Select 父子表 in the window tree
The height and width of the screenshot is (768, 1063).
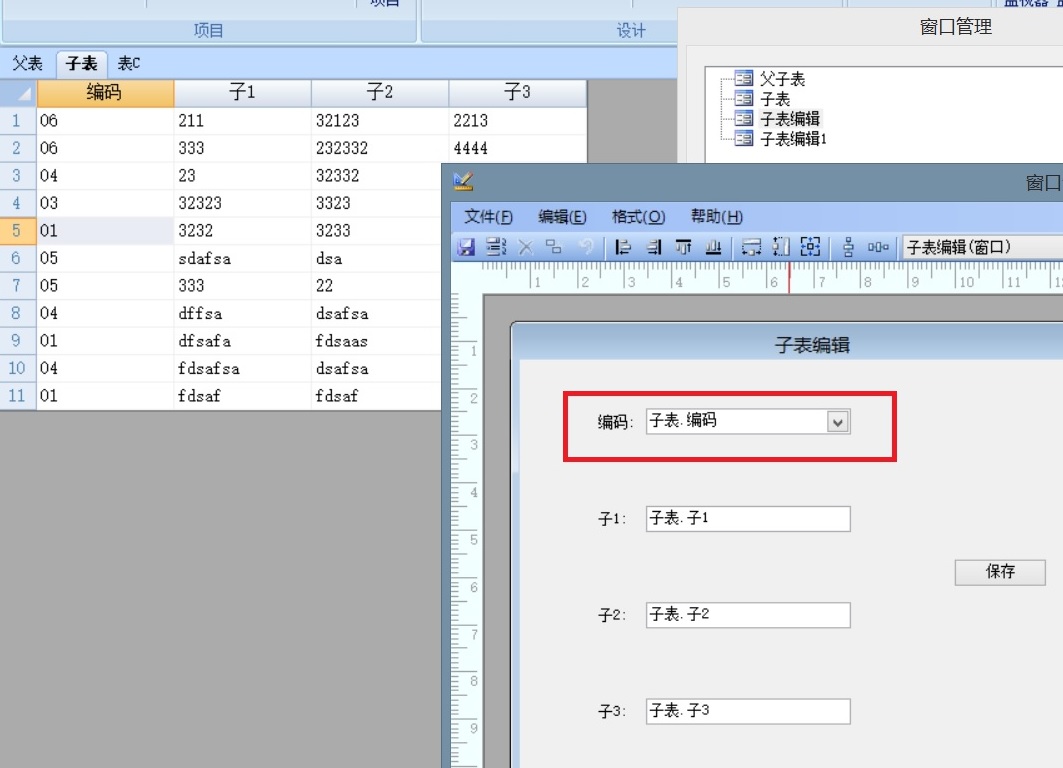coord(781,79)
